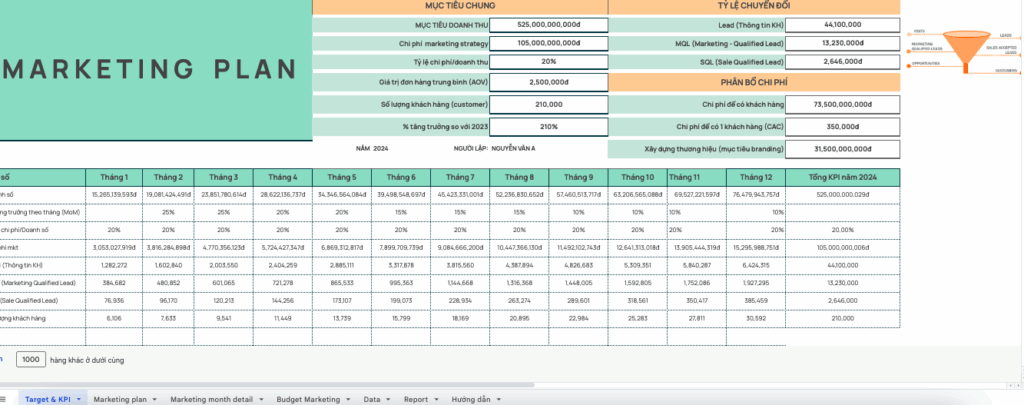Select the revenue target cell 525,000,000,000đ
The height and width of the screenshot is (405, 1024).
pyautogui.click(x=549, y=25)
